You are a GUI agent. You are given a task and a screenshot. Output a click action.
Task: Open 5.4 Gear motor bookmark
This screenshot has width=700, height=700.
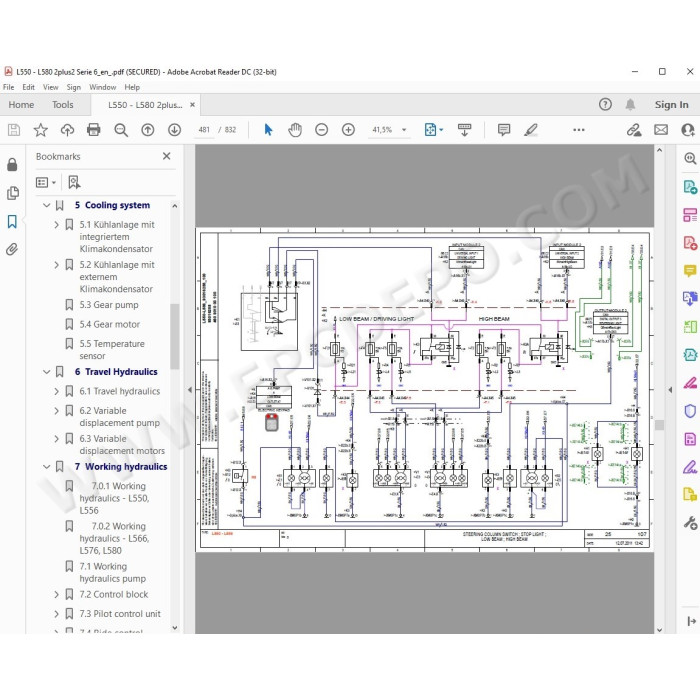[x=109, y=325]
